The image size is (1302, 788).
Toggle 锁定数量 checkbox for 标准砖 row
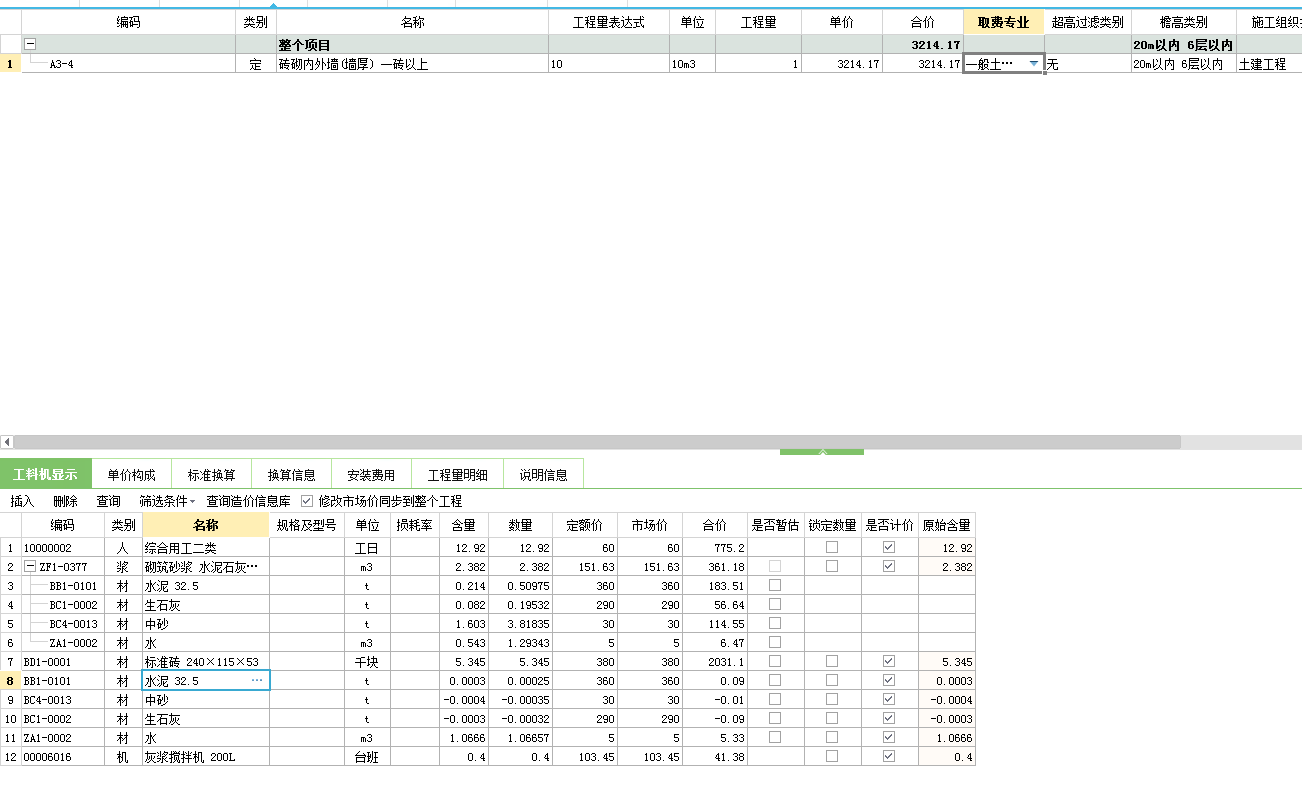point(832,662)
